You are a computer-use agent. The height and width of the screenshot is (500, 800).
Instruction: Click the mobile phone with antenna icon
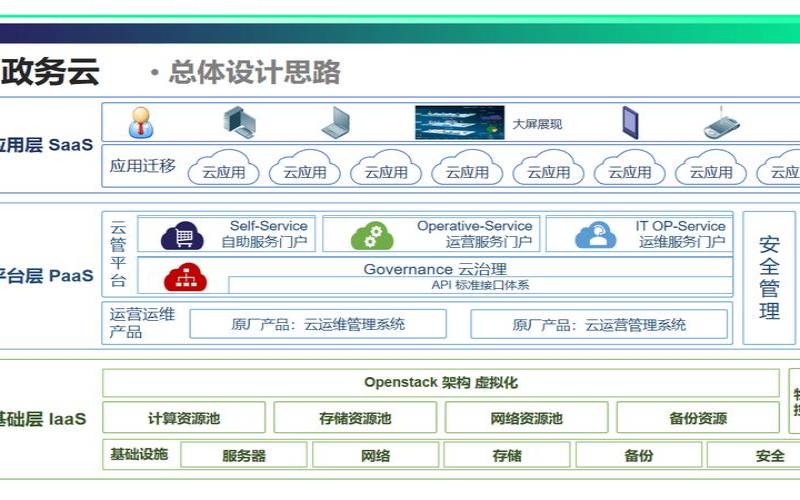point(721,123)
